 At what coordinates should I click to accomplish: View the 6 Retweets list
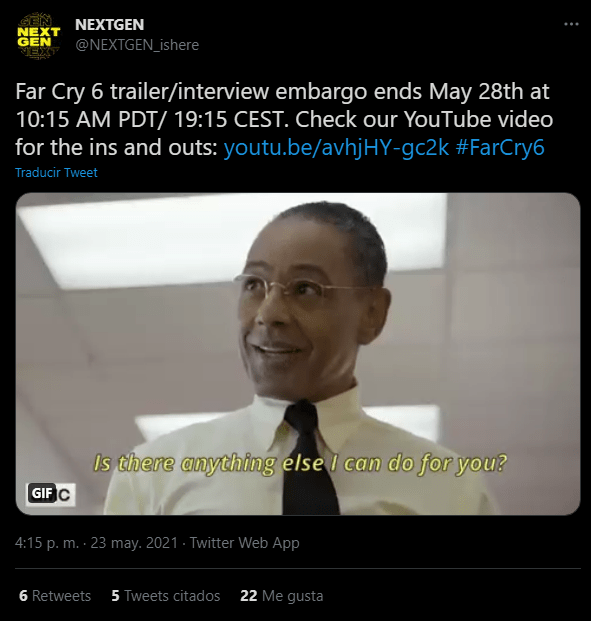55,596
